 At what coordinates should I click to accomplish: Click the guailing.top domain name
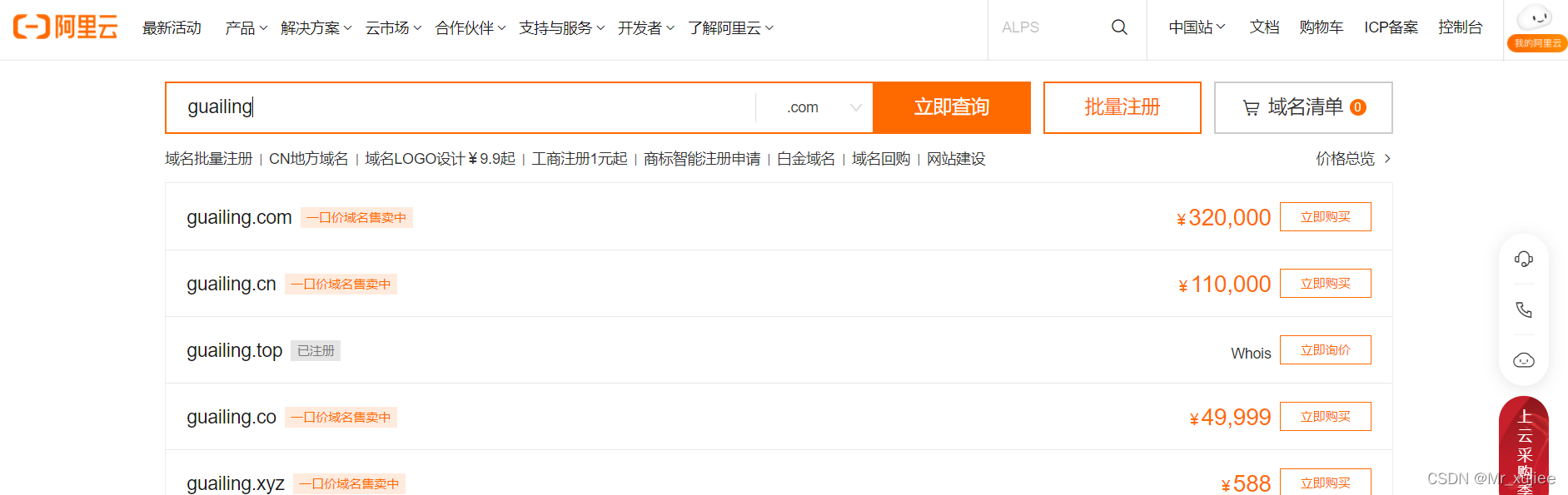235,350
